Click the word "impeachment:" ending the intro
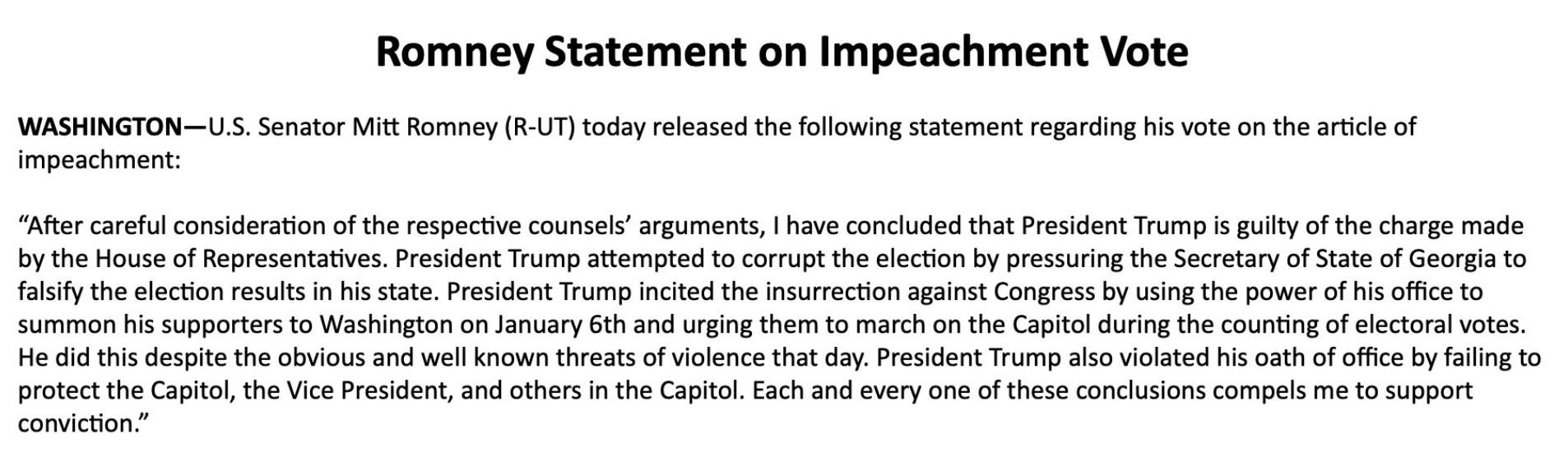This screenshot has height=466, width=1568. click(x=99, y=160)
